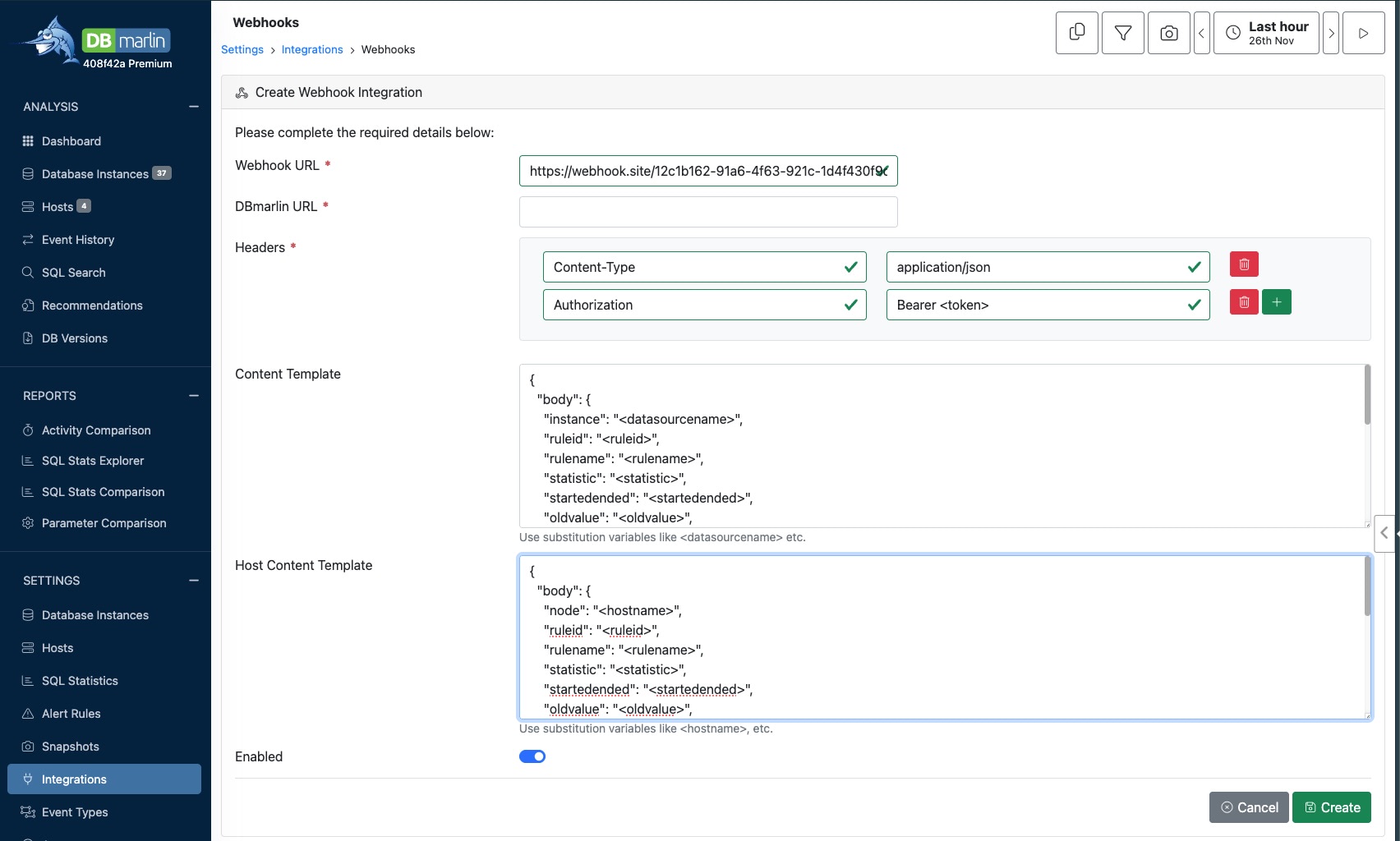The height and width of the screenshot is (841, 1400).
Task: Select Alert Rules in the sidebar
Action: pos(71,713)
